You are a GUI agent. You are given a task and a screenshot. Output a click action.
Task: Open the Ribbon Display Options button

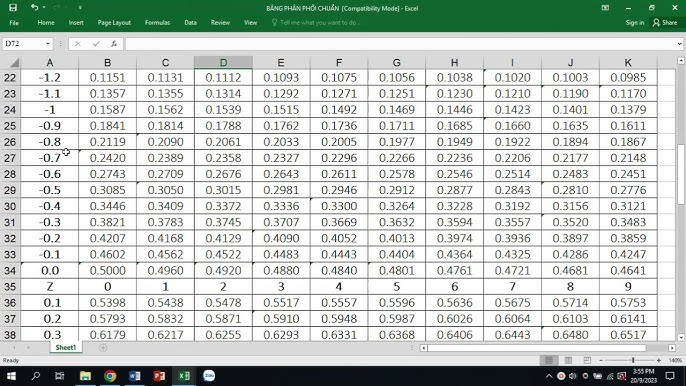pos(606,7)
